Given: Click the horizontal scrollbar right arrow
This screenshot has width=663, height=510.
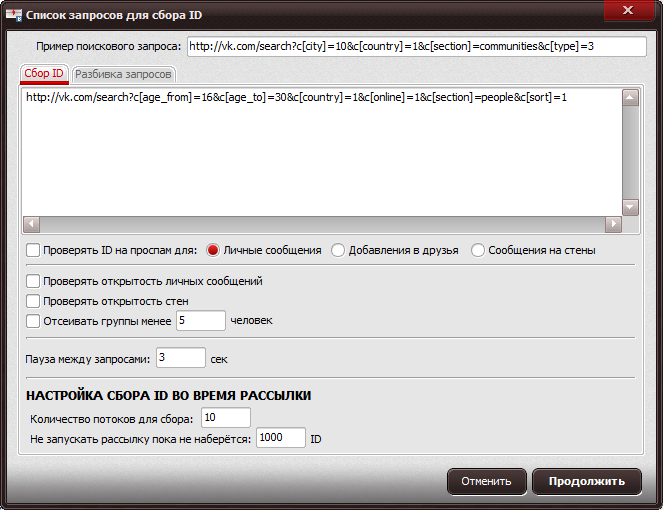Looking at the screenshot, I should coord(613,224).
